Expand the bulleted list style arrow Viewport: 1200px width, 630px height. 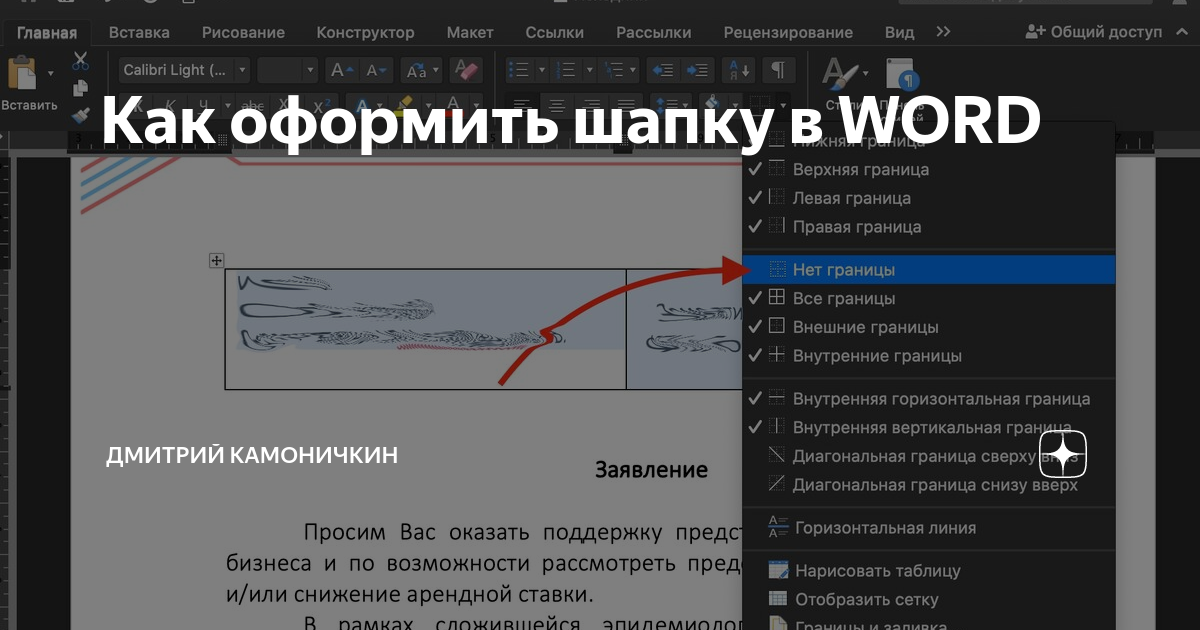(x=542, y=70)
